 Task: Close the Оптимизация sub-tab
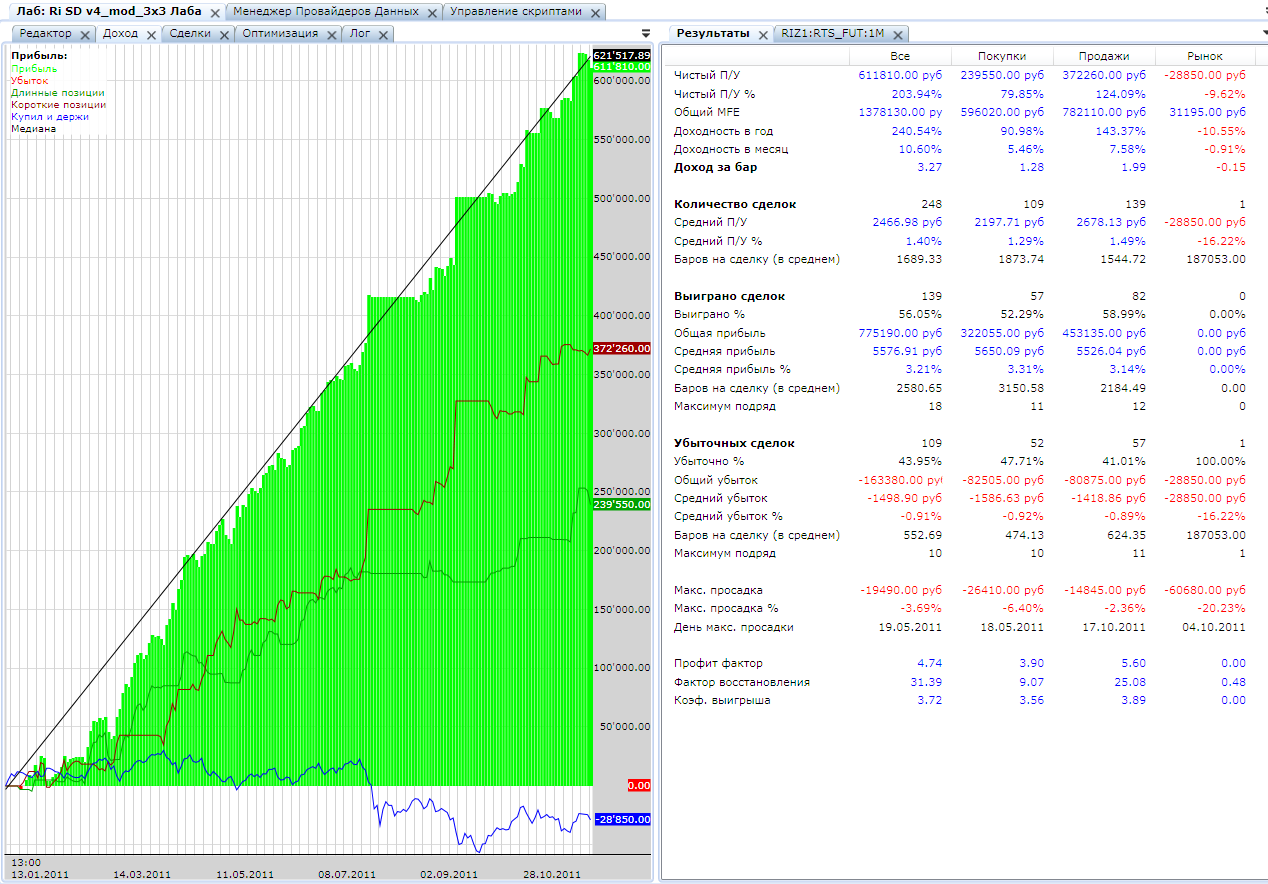332,34
